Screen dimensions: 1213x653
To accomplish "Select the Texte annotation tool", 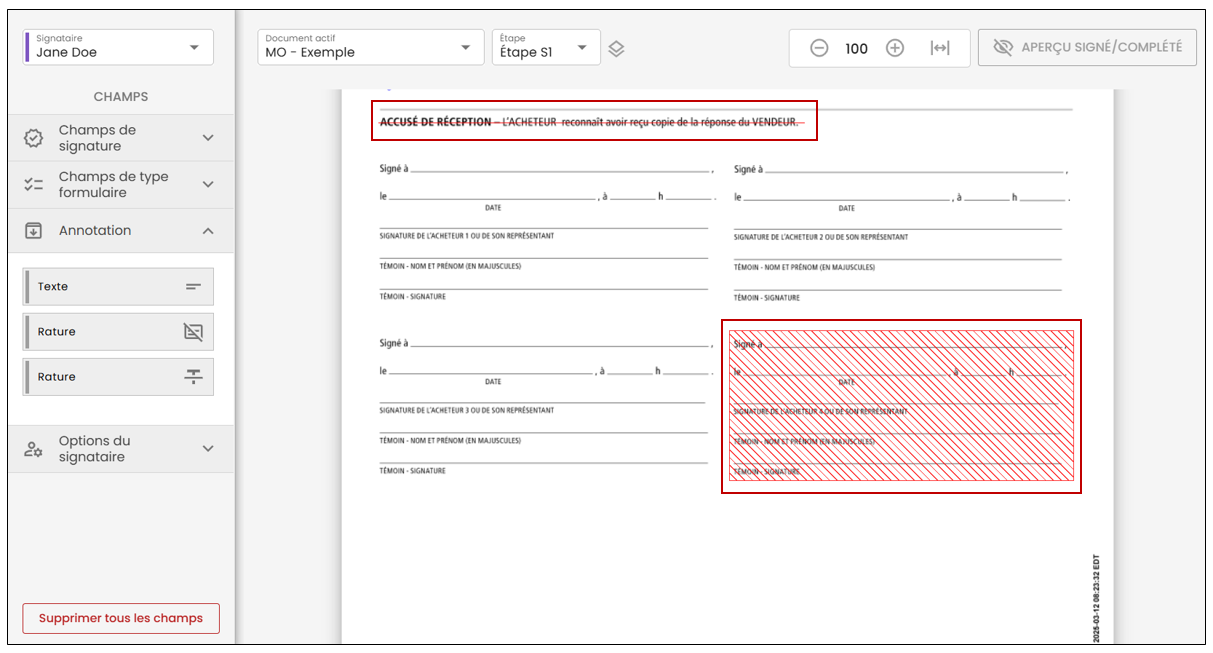I will (x=118, y=286).
